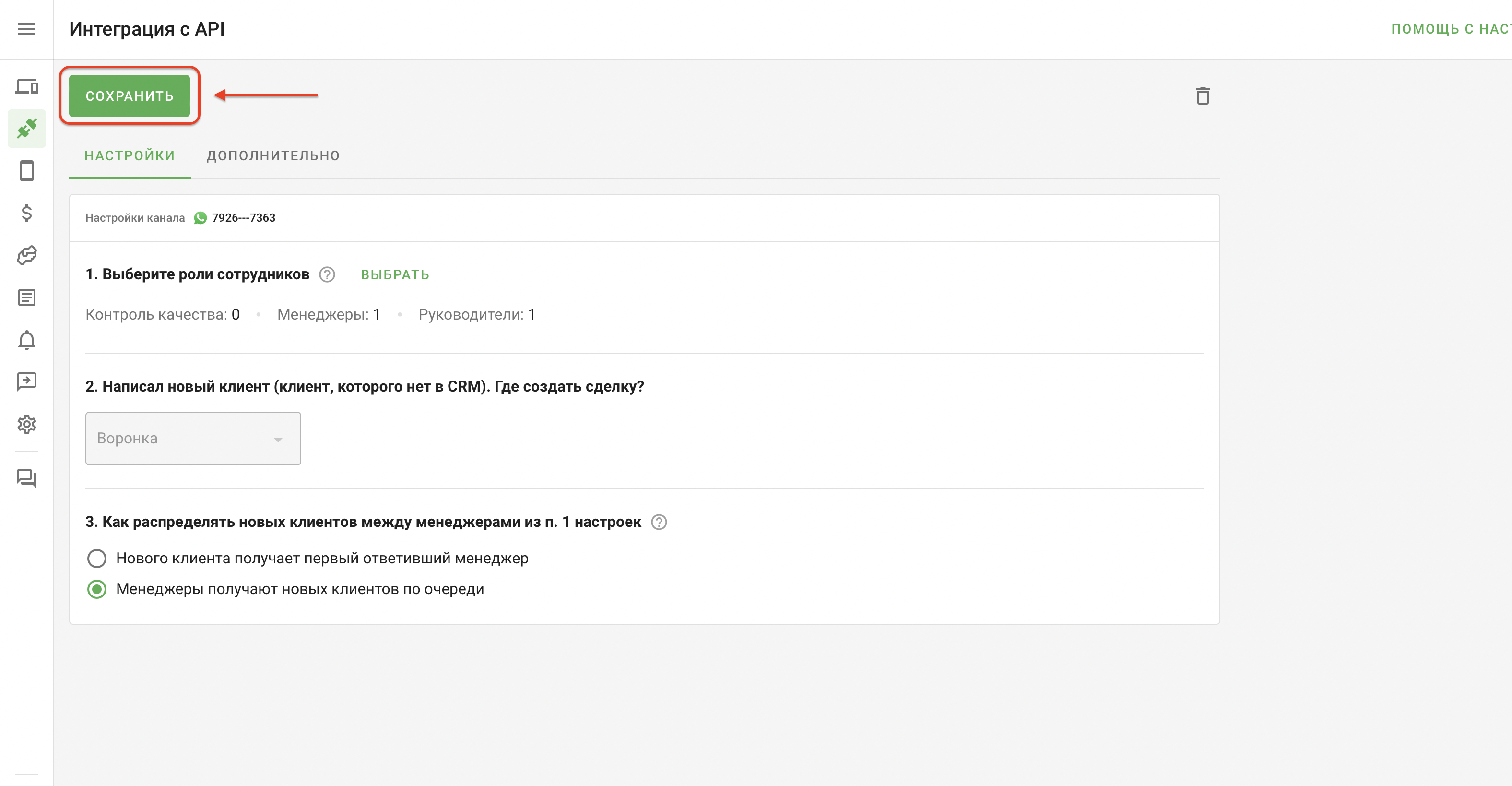
Task: Click the integrations plug icon
Action: point(26,129)
